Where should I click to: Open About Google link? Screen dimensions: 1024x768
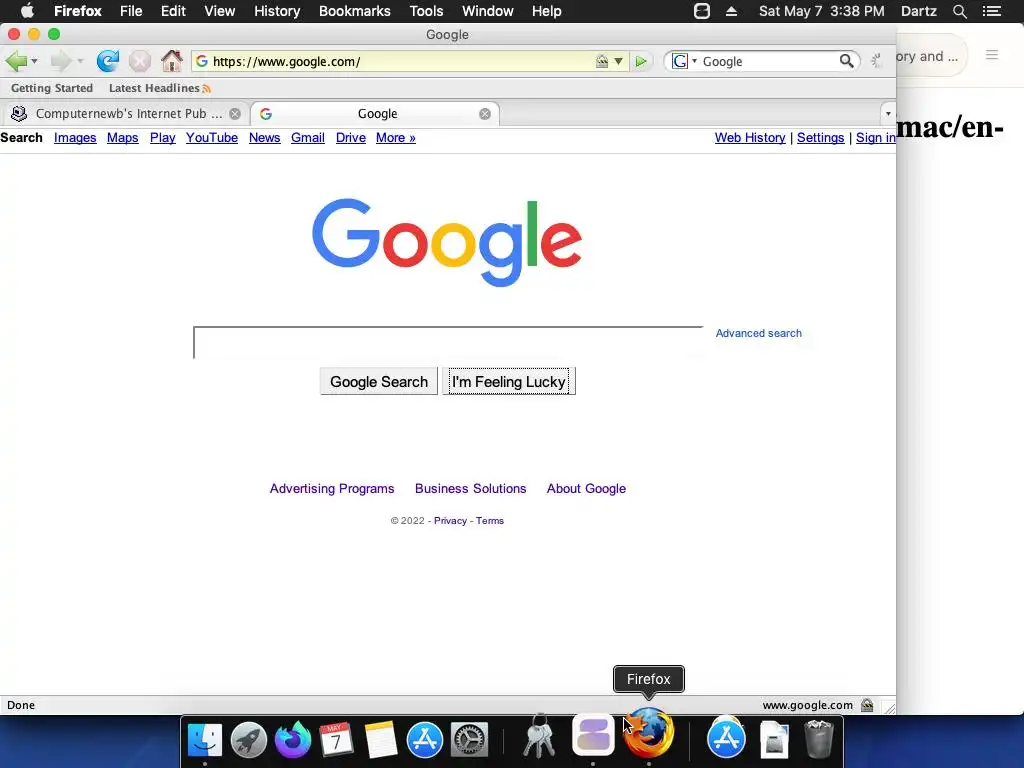pos(586,488)
